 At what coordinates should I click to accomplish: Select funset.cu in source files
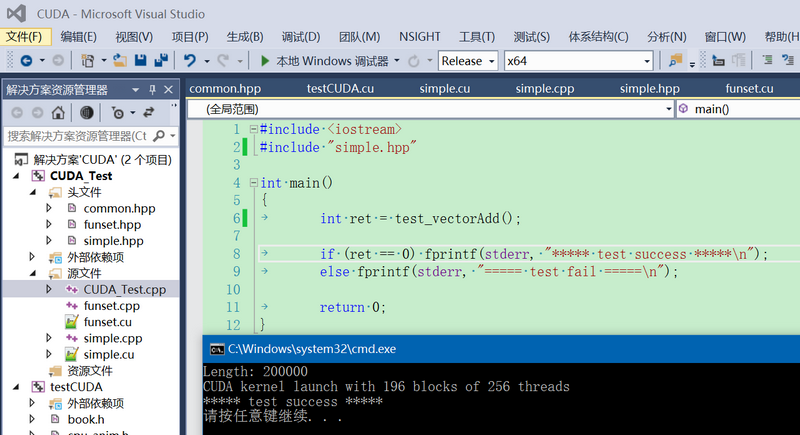(x=108, y=322)
